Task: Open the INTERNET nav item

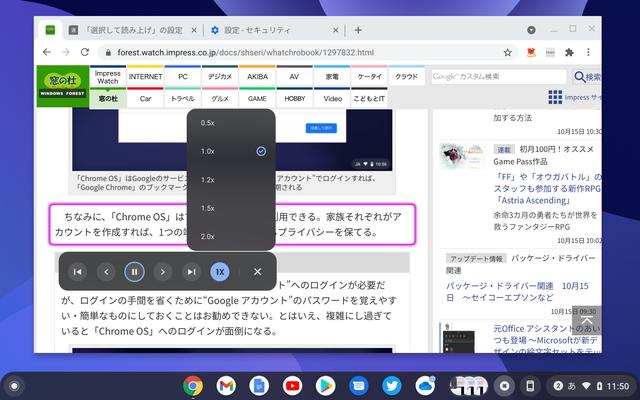Action: coord(145,77)
